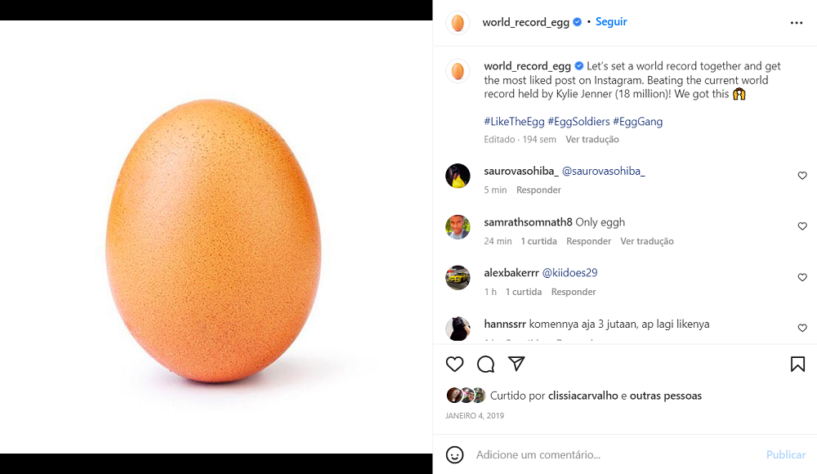Open the egg photo
The width and height of the screenshot is (817, 474).
215,237
